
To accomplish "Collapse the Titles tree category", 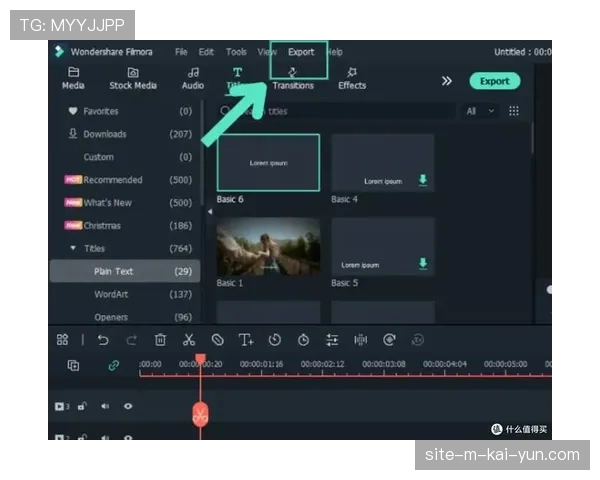I will [73, 248].
